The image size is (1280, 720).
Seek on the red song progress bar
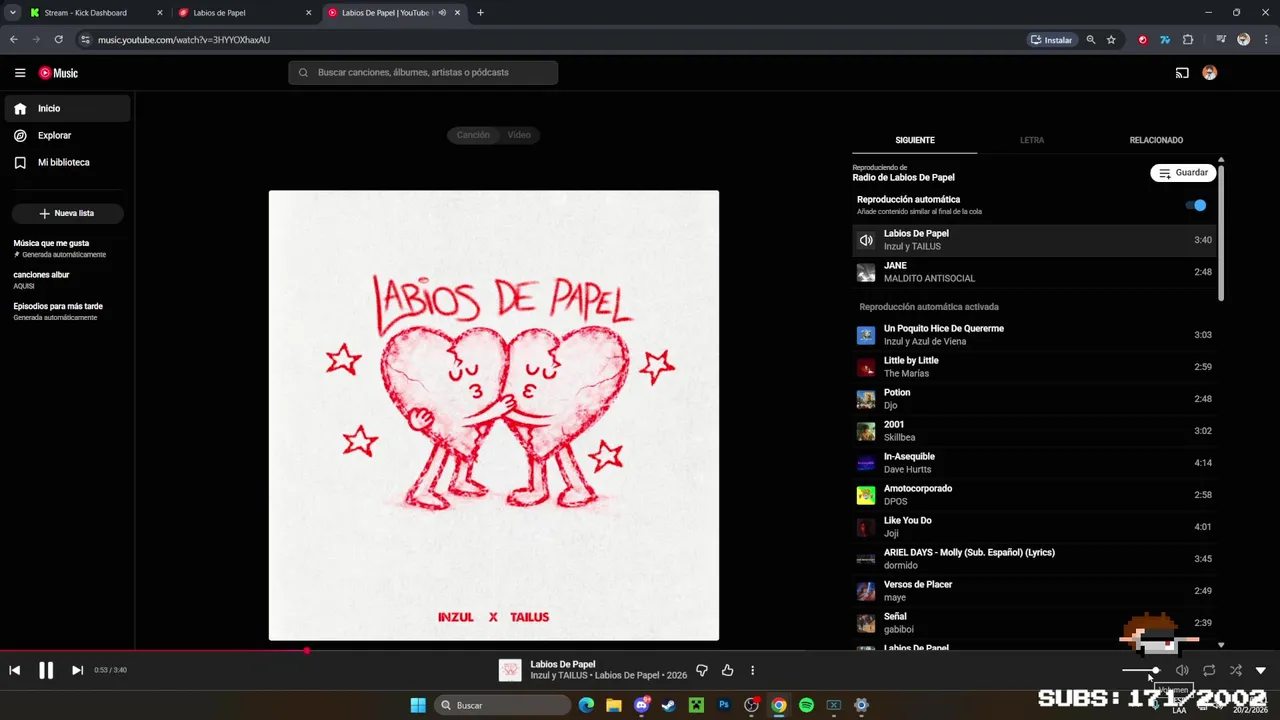click(x=640, y=650)
